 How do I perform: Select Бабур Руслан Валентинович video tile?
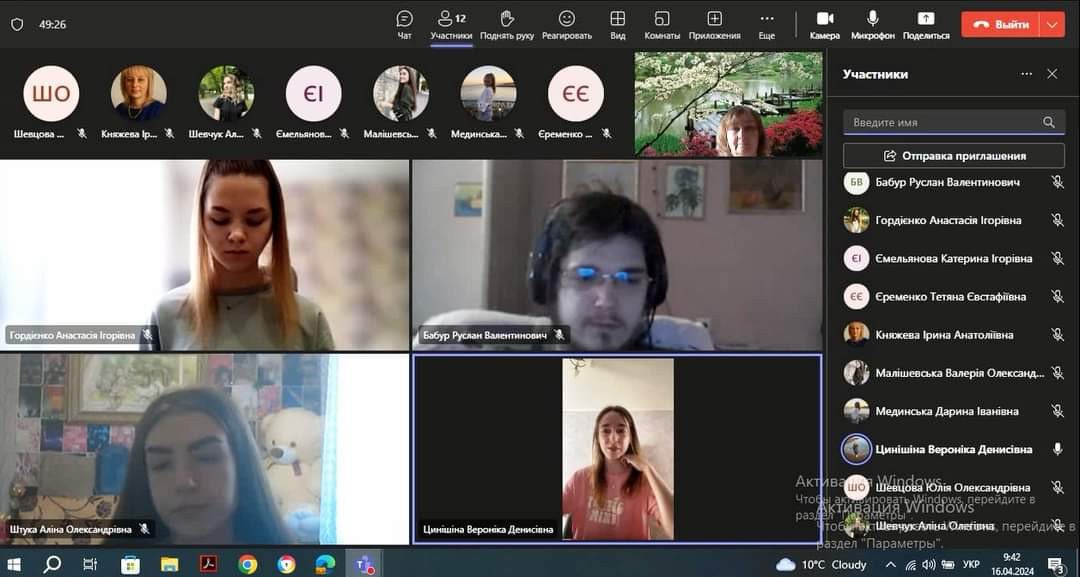click(617, 255)
